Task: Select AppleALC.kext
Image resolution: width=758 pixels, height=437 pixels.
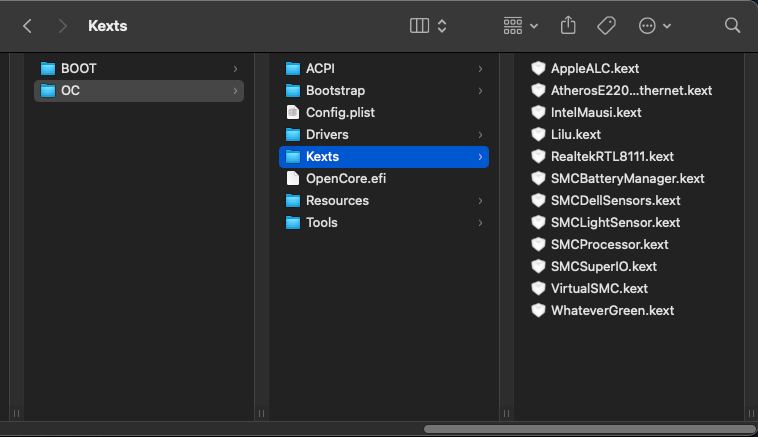Action: point(595,69)
